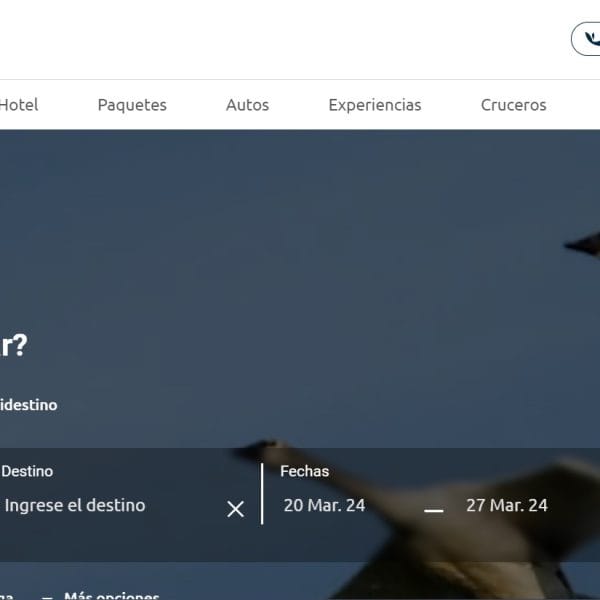Image resolution: width=600 pixels, height=600 pixels.
Task: Click the phone contact button
Action: [x=586, y=39]
